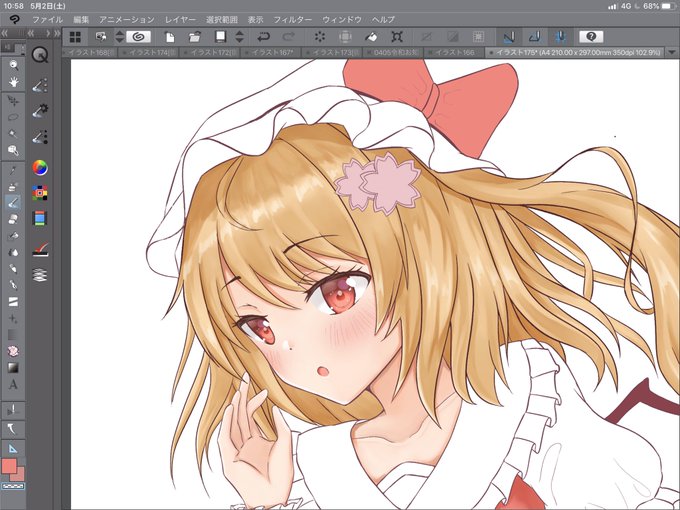Image resolution: width=680 pixels, height=510 pixels.
Task: Switch to the イラスト166 canvas tab
Action: (x=456, y=52)
